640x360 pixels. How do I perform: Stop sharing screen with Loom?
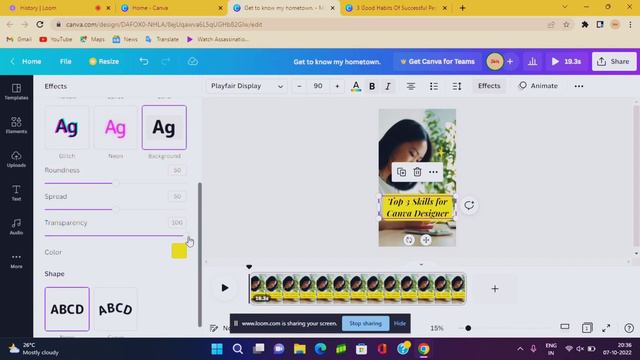coord(365,323)
